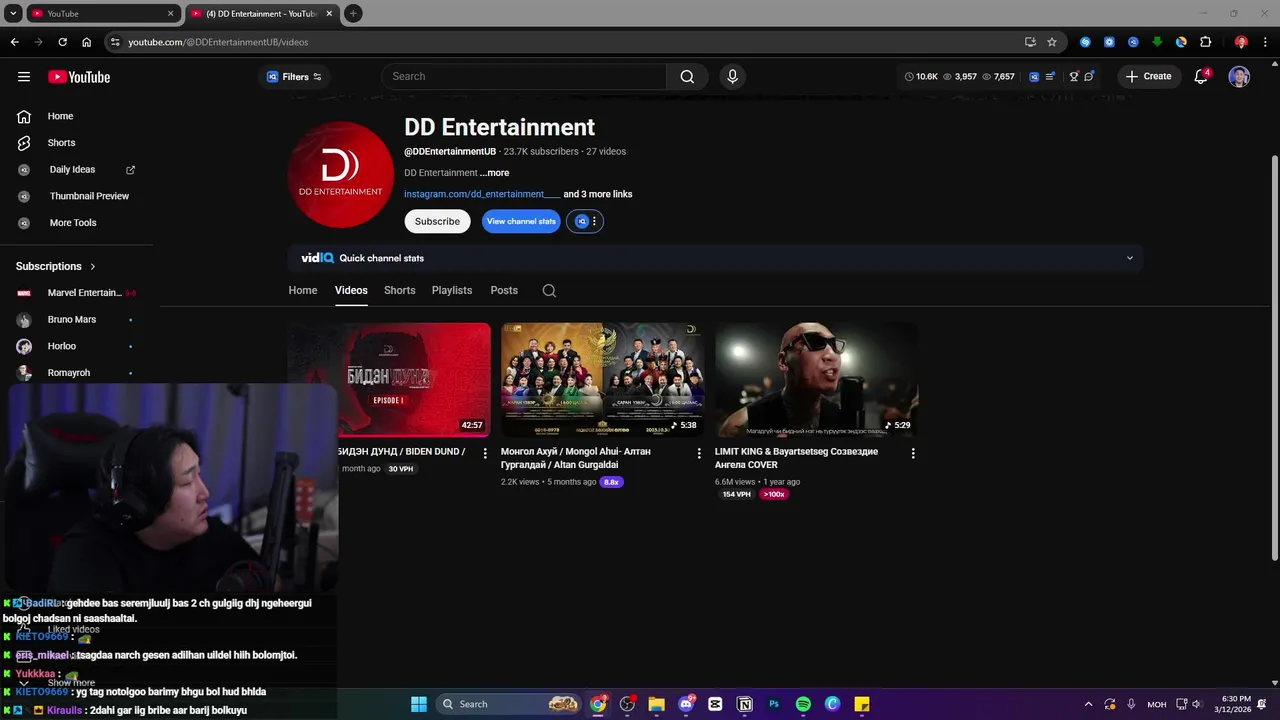Open Chrome's three-dot menu
The image size is (1280, 720).
tap(1263, 42)
